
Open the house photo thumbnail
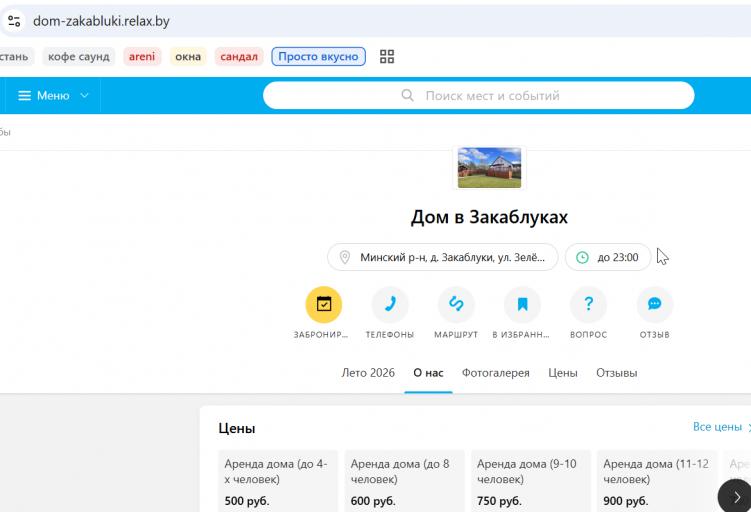[489, 168]
